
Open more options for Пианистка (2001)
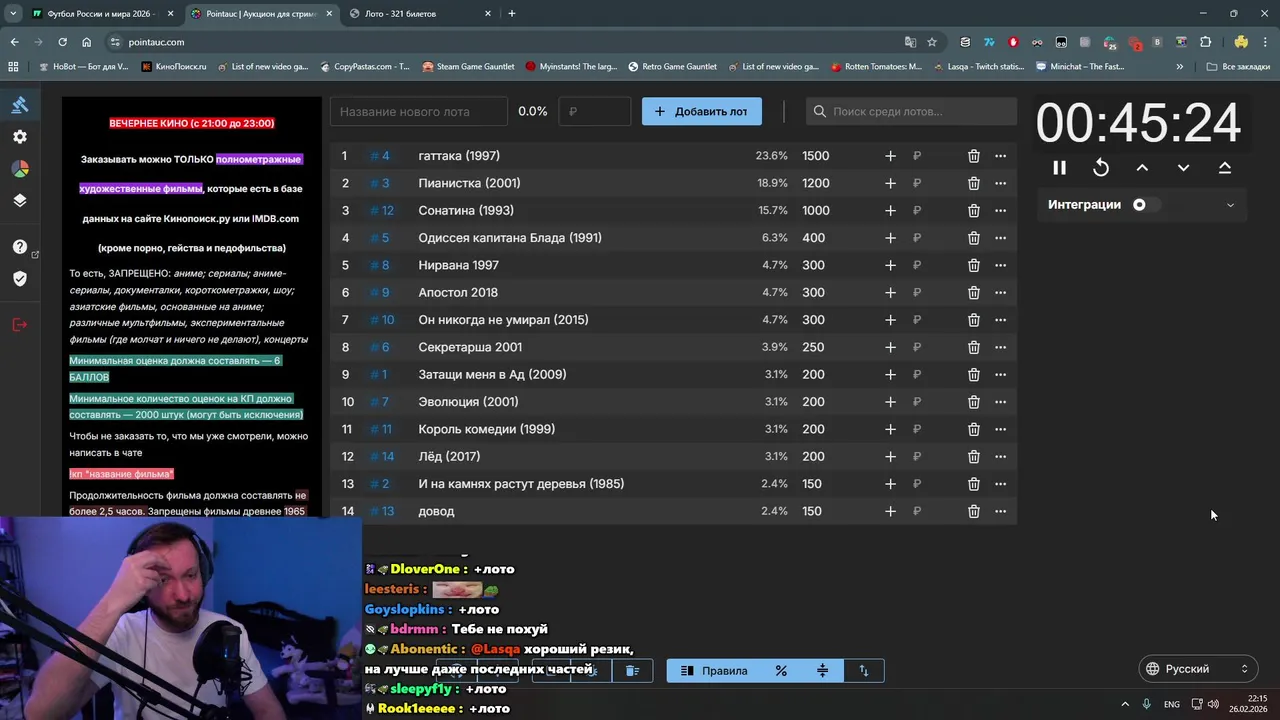(1000, 183)
